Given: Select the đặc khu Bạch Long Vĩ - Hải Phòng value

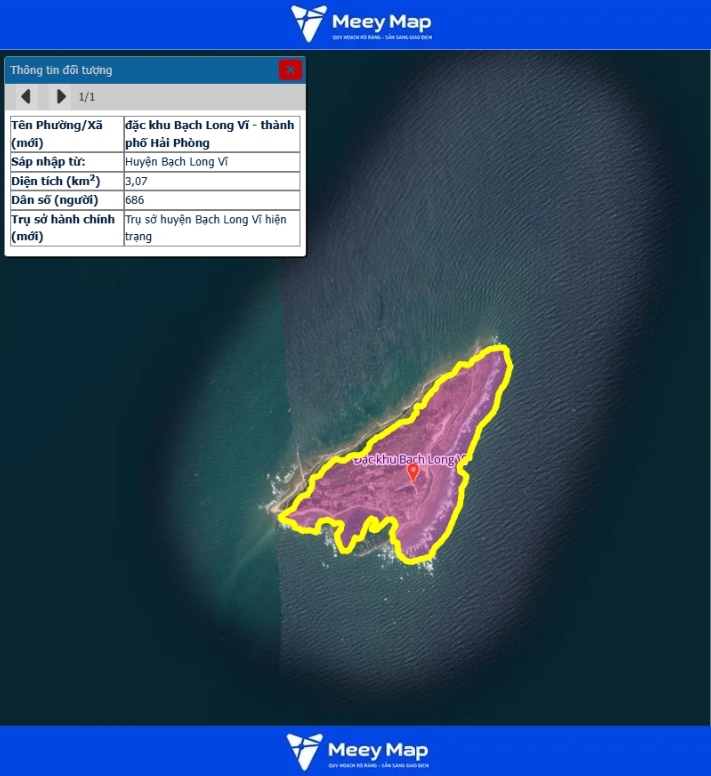Looking at the screenshot, I should click(x=211, y=133).
